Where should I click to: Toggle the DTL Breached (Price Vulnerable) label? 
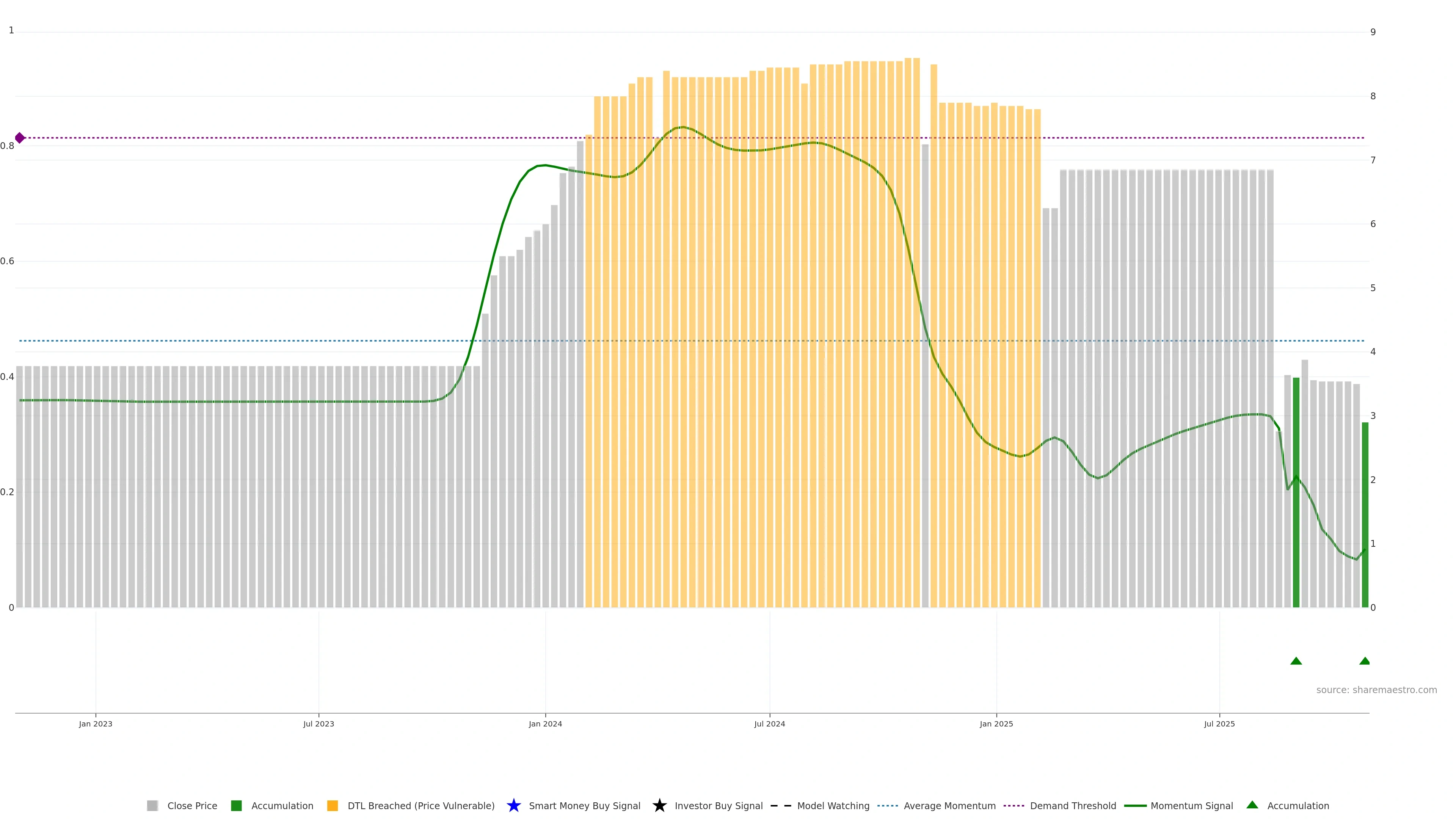click(420, 805)
